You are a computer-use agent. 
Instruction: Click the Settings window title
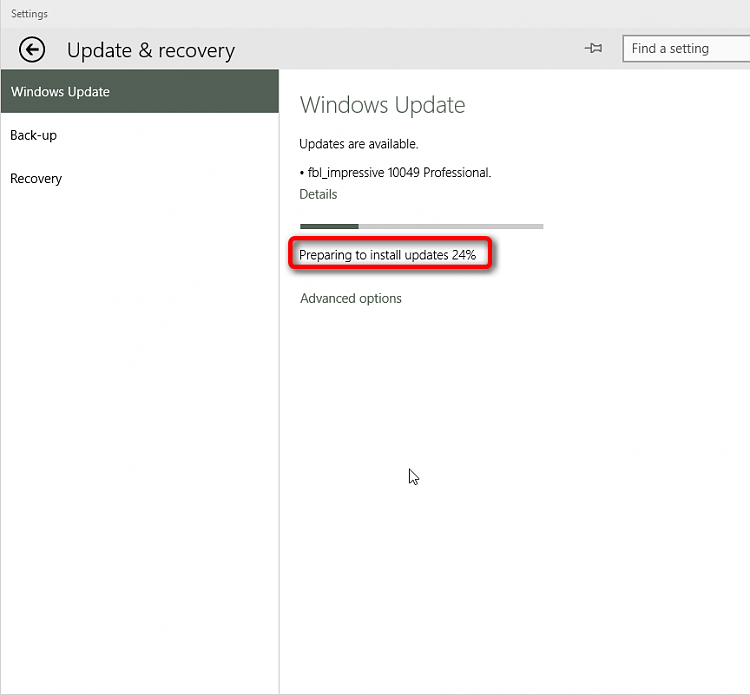tap(29, 13)
